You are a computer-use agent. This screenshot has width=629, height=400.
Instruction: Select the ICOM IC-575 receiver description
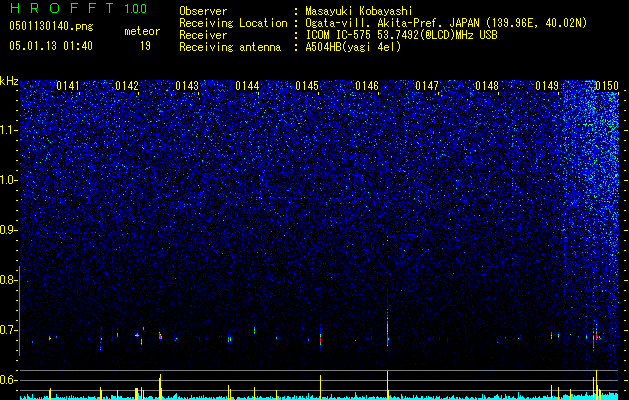tap(401, 35)
